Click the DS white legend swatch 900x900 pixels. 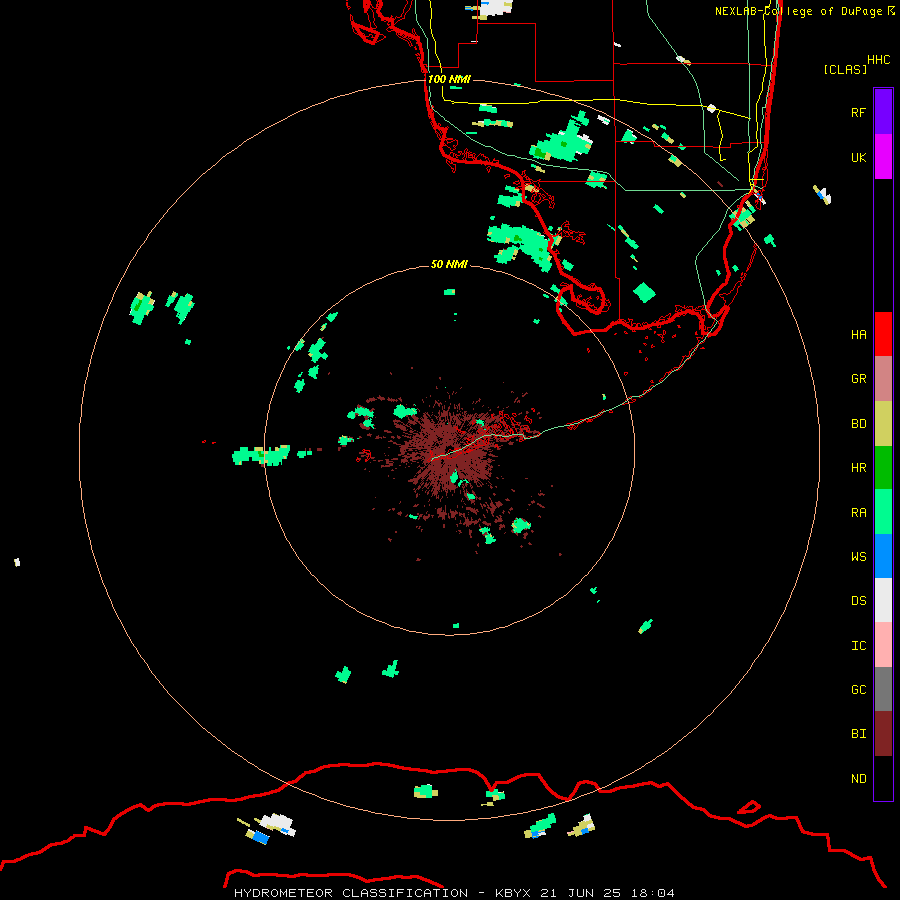[x=883, y=600]
